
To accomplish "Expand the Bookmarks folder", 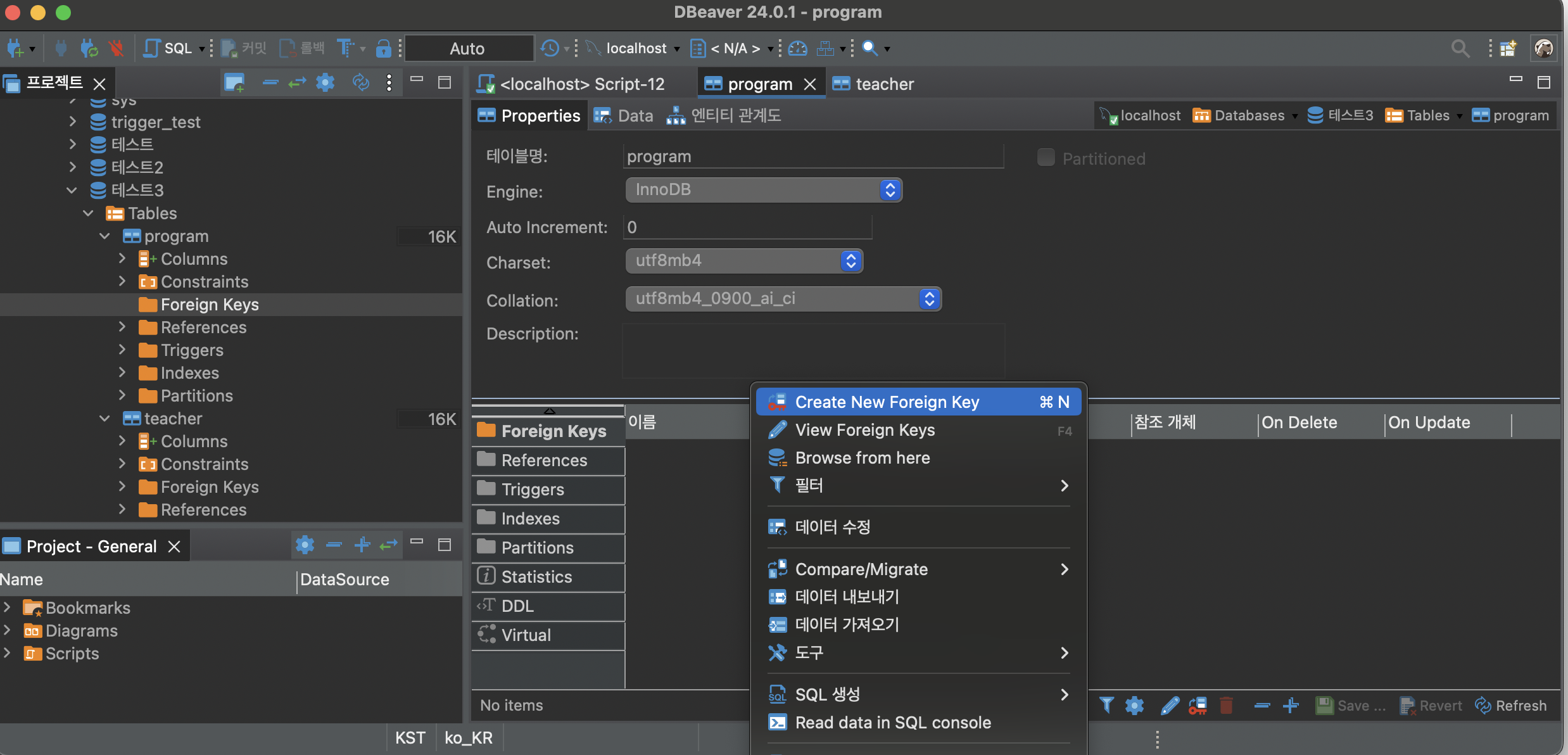I will (7, 607).
